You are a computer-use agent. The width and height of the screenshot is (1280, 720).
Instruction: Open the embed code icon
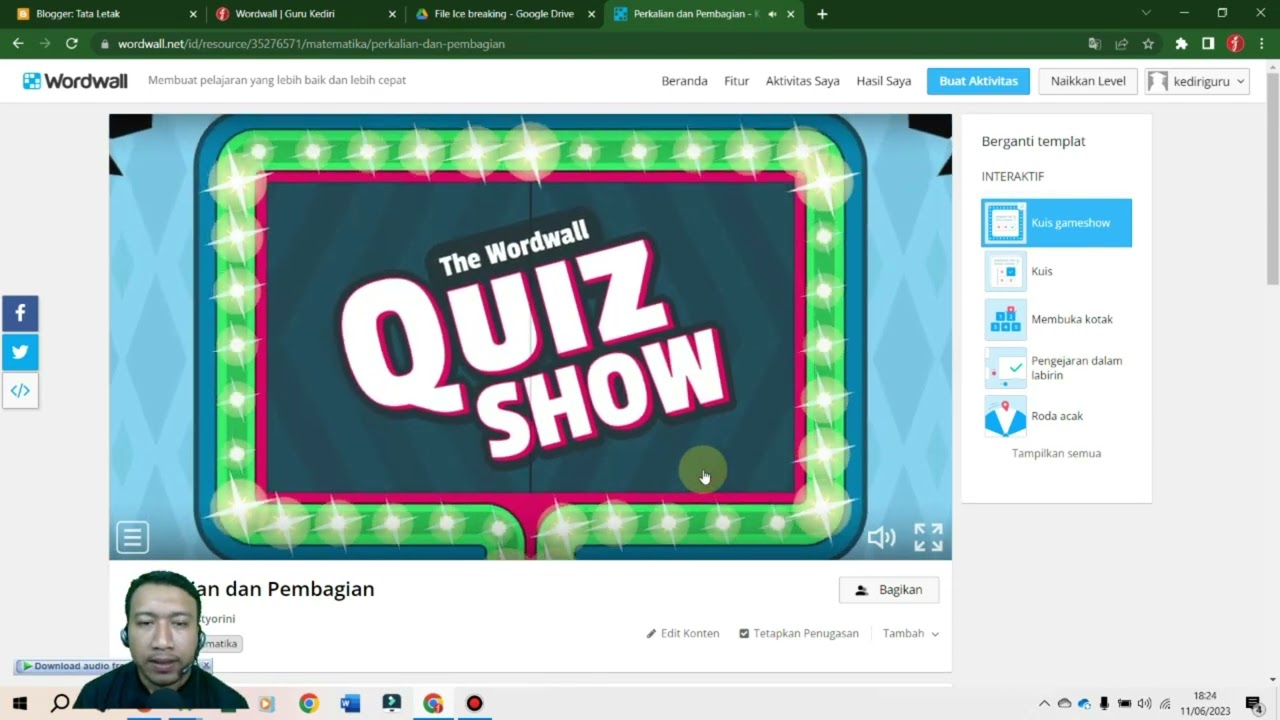pos(20,391)
